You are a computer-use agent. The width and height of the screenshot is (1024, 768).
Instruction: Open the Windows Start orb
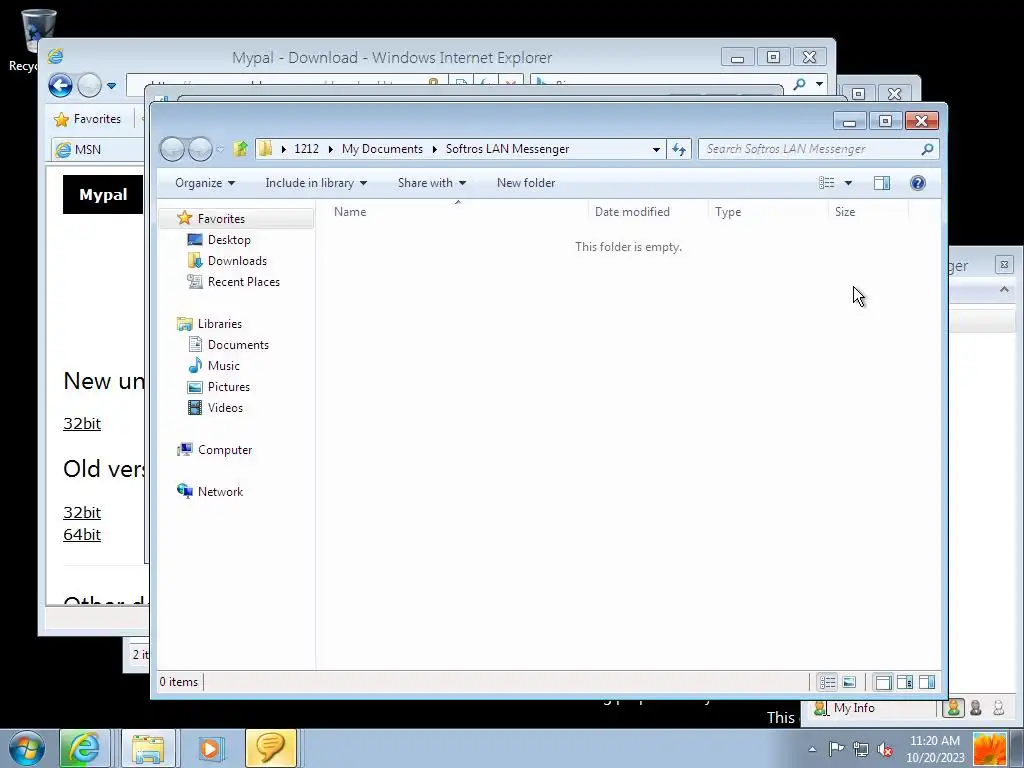pos(27,748)
